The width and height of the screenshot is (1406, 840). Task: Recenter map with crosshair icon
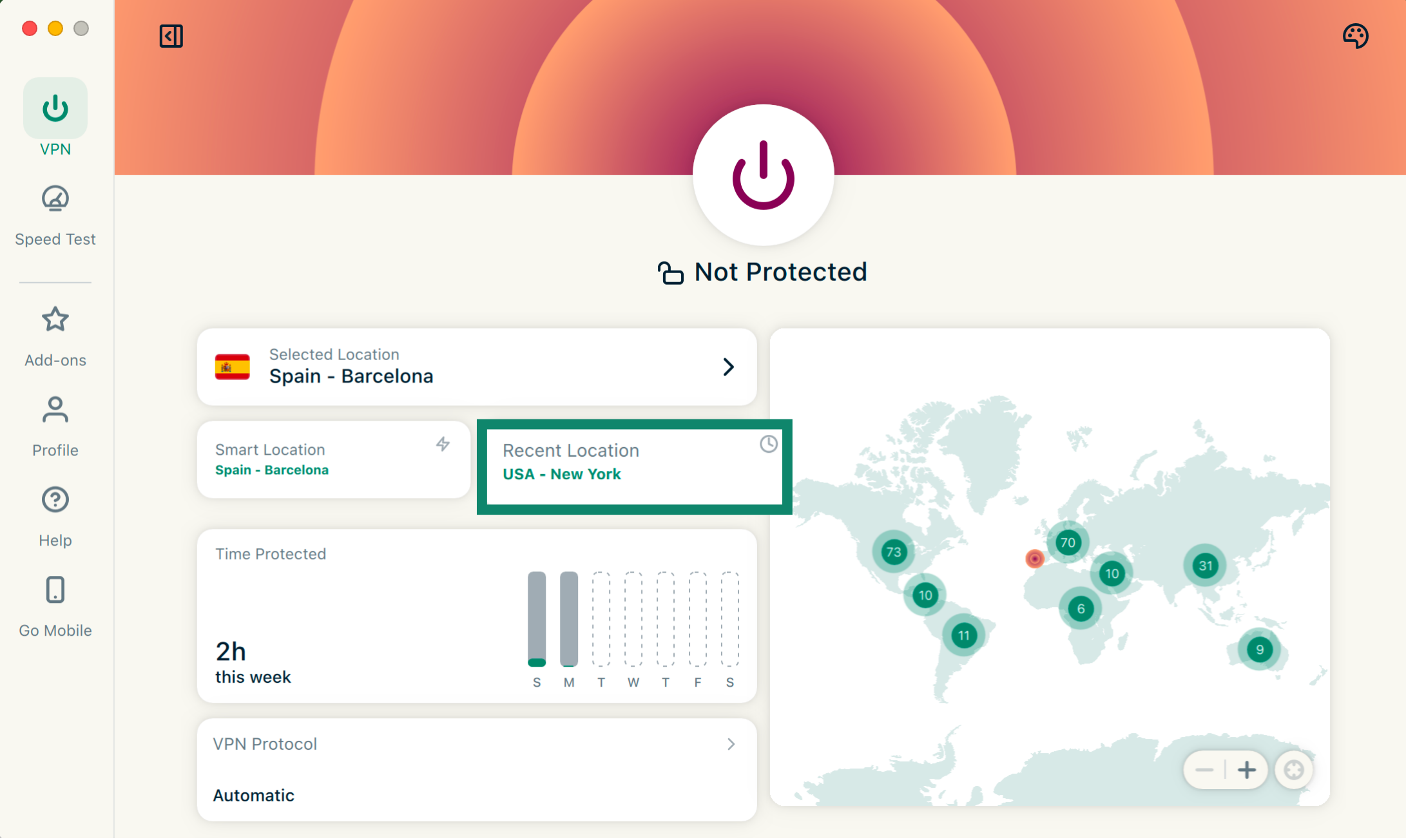[1293, 770]
